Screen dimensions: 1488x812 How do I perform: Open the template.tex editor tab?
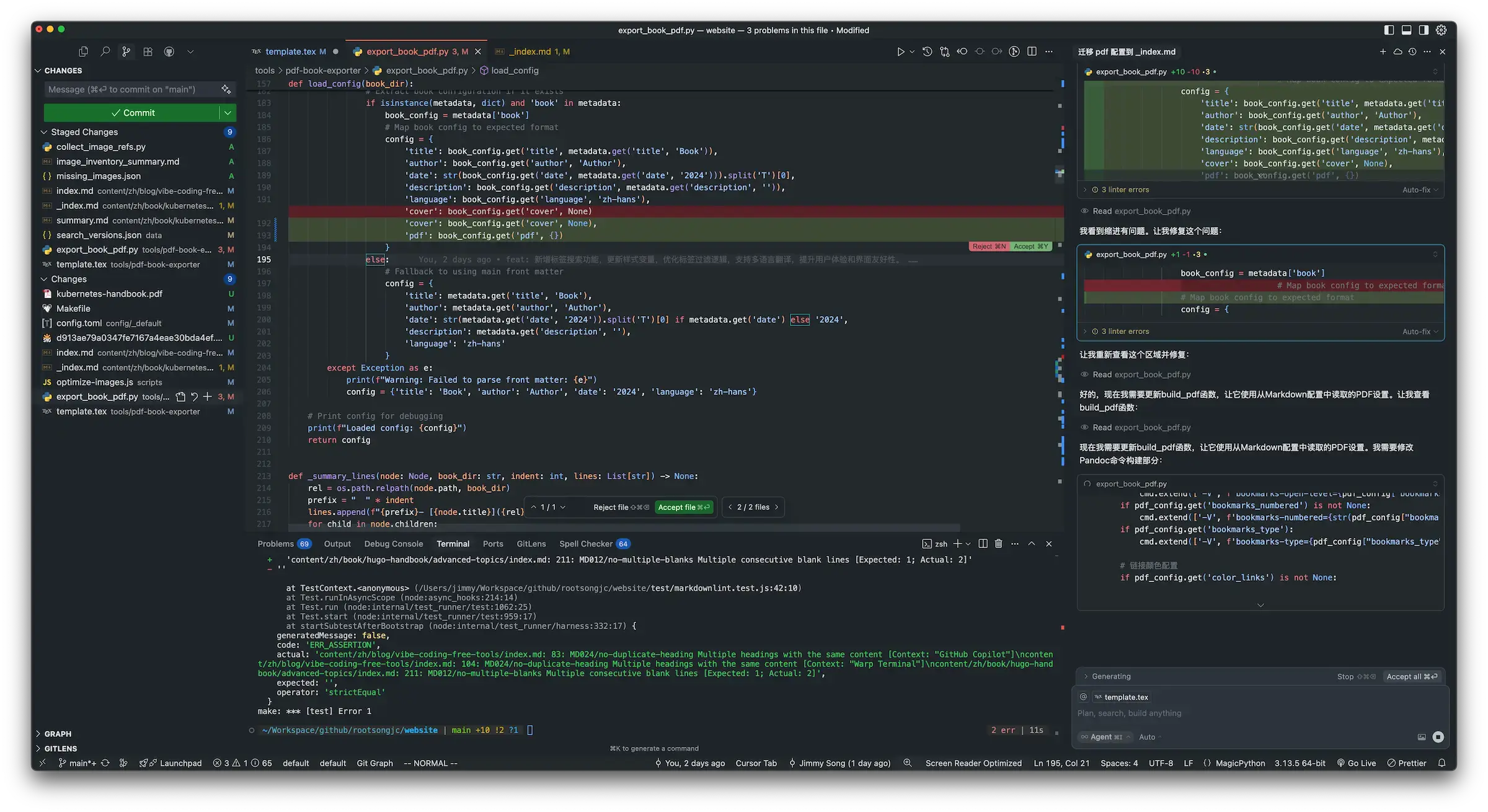pos(290,51)
